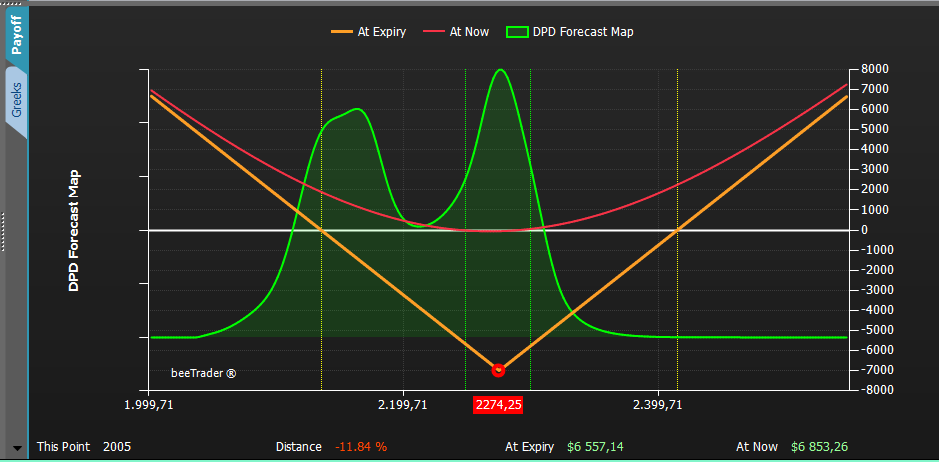The height and width of the screenshot is (462, 939).
Task: Toggle the DPD Forecast Map legend entry
Action: [x=570, y=32]
